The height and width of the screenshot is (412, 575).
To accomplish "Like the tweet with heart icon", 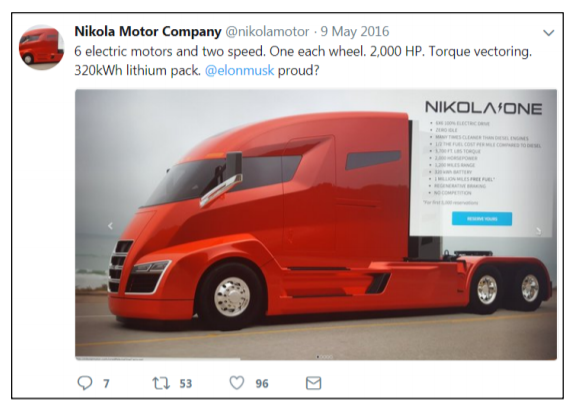I will point(237,383).
